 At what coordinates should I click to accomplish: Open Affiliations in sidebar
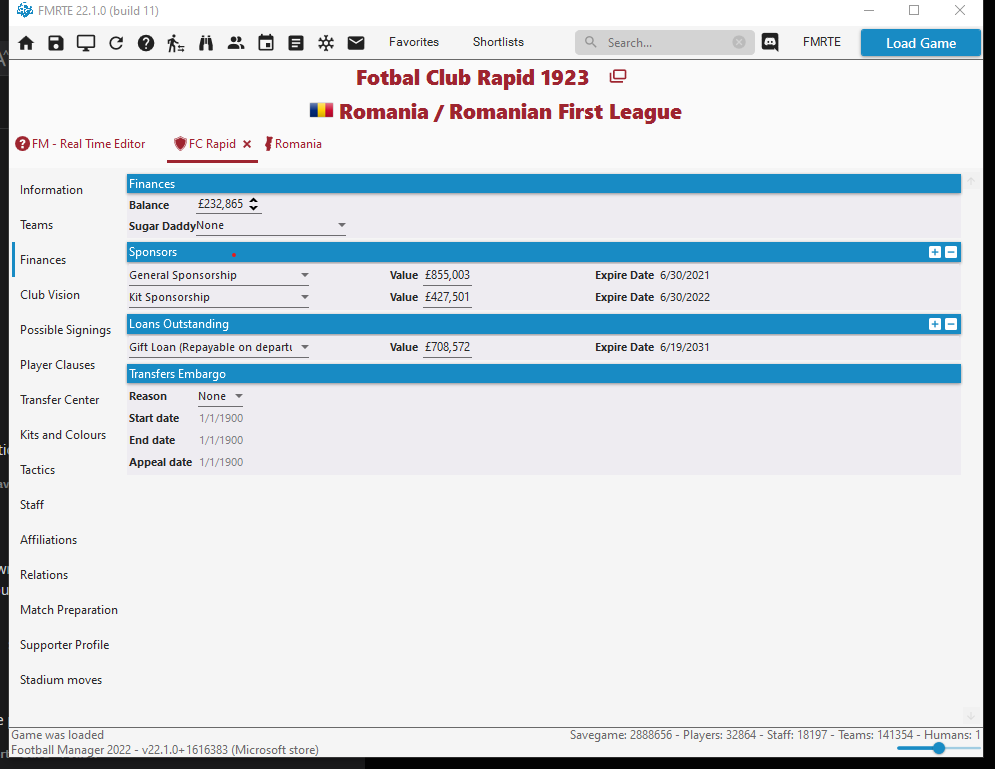[x=48, y=539]
